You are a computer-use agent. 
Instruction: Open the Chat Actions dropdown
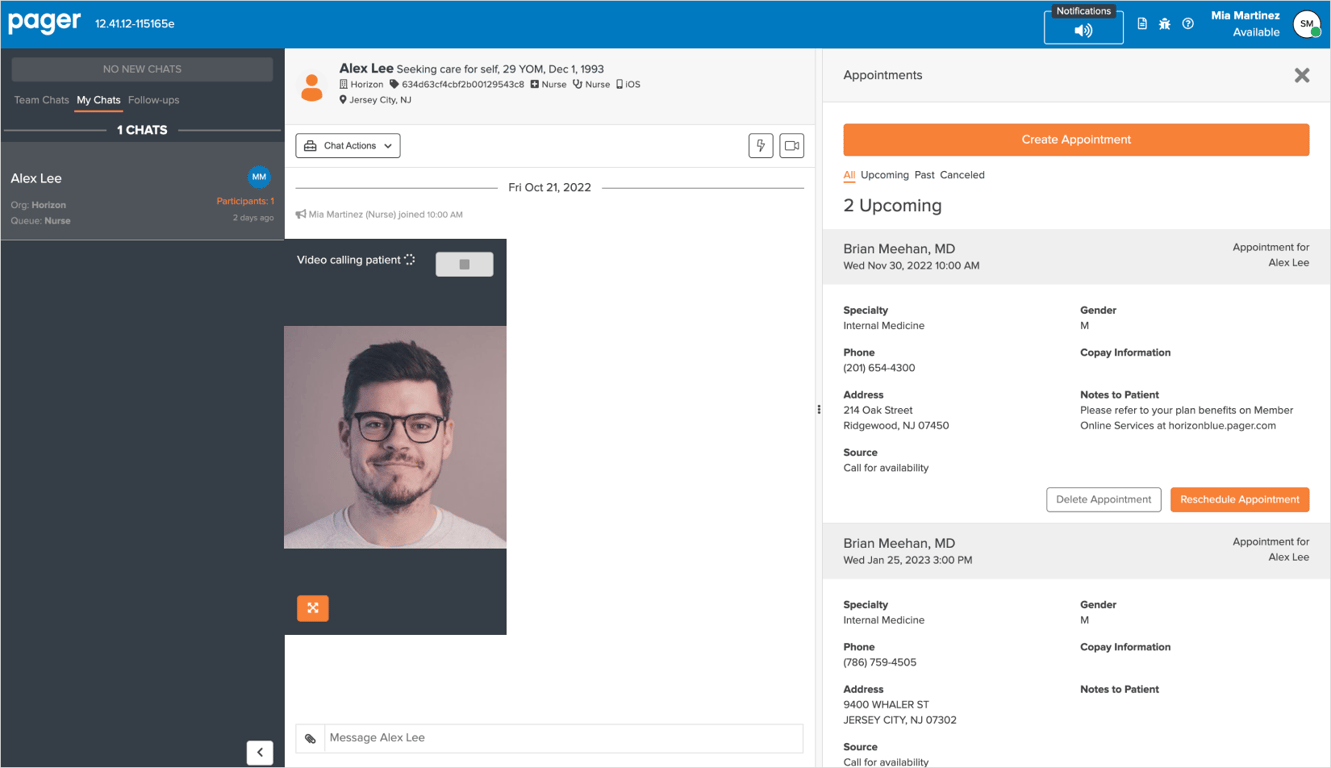pos(348,146)
